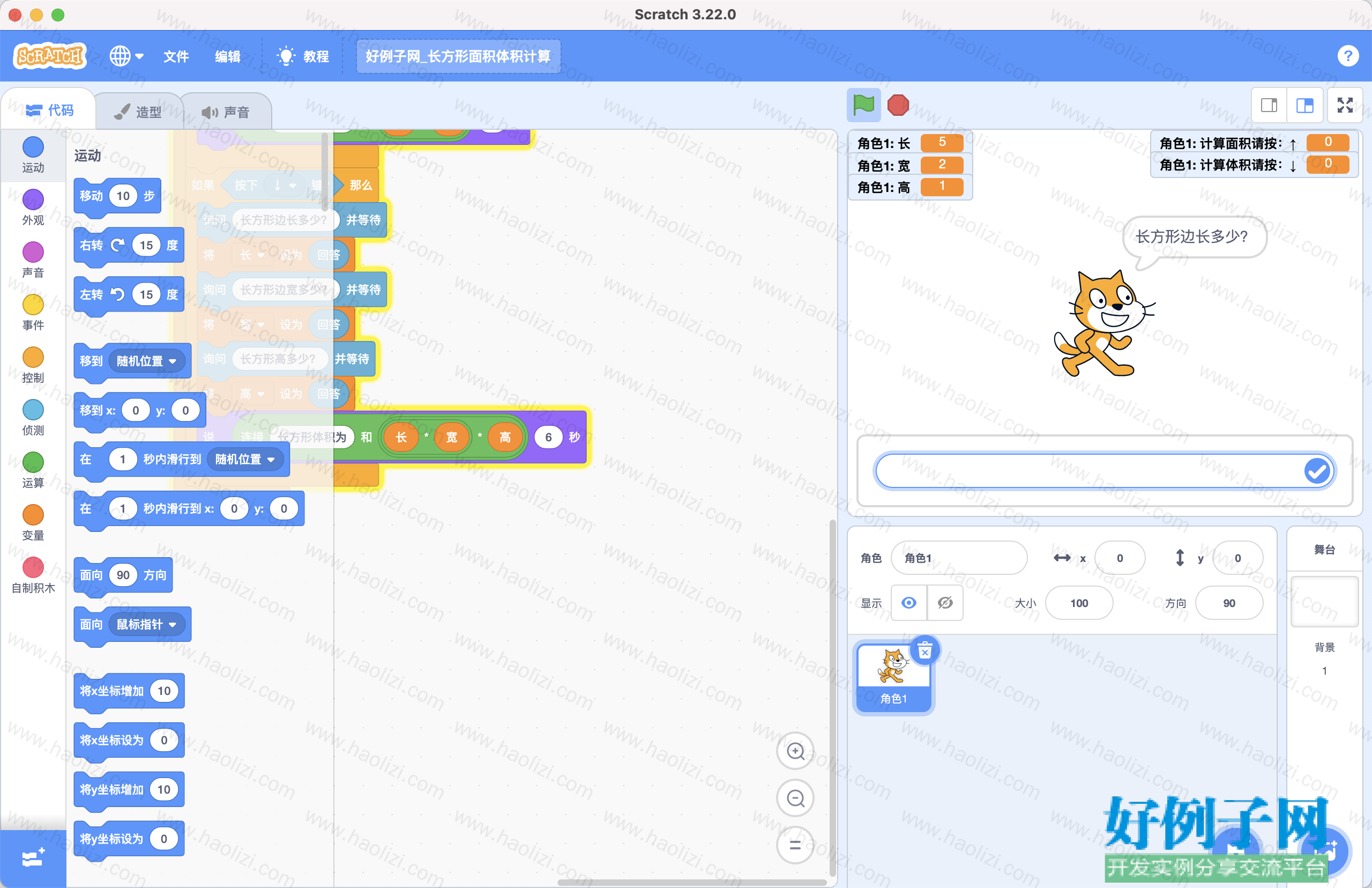Click the sprite name field 角色1

pyautogui.click(x=959, y=558)
